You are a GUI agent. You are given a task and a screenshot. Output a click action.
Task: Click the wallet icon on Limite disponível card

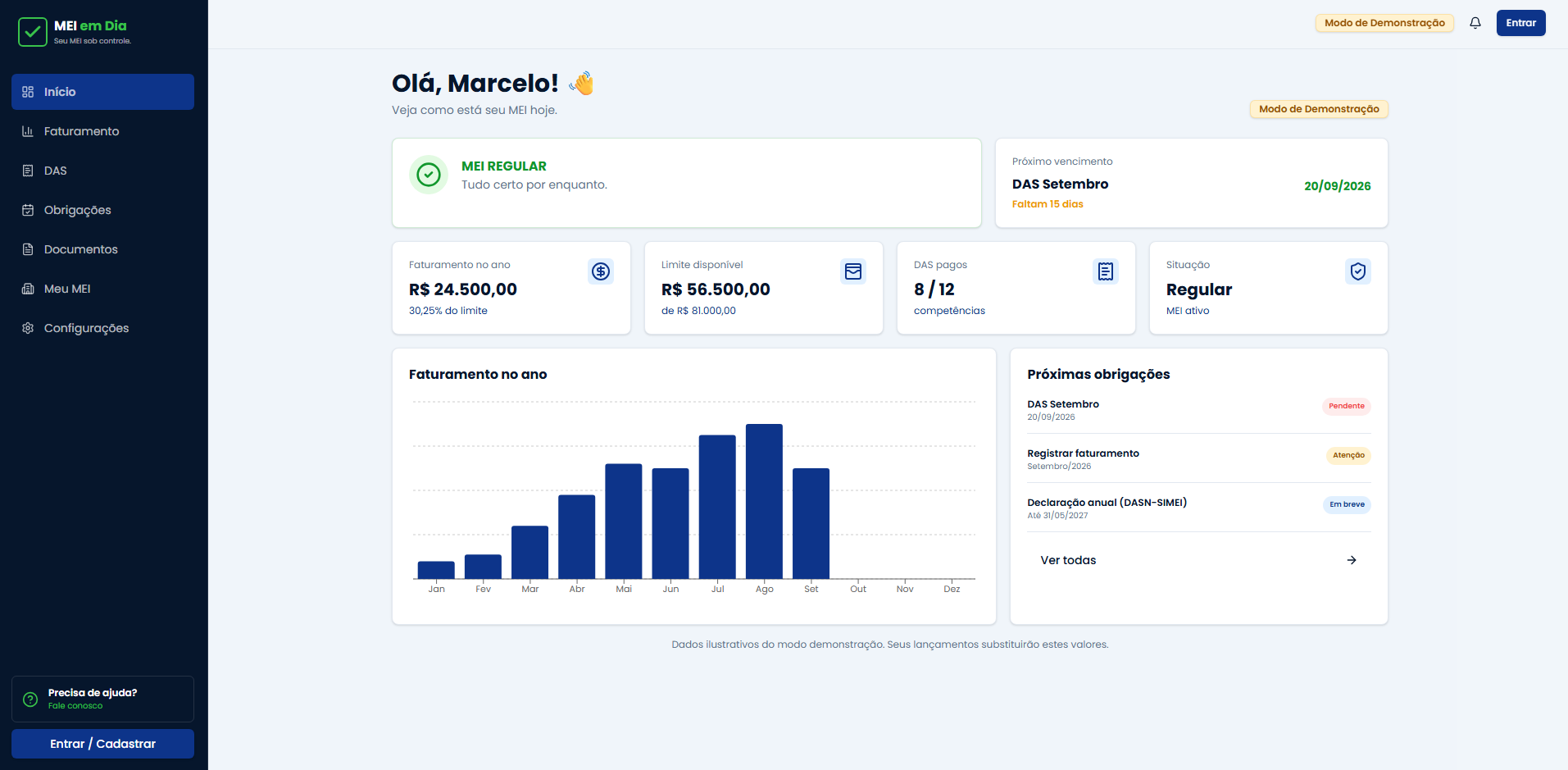click(853, 271)
